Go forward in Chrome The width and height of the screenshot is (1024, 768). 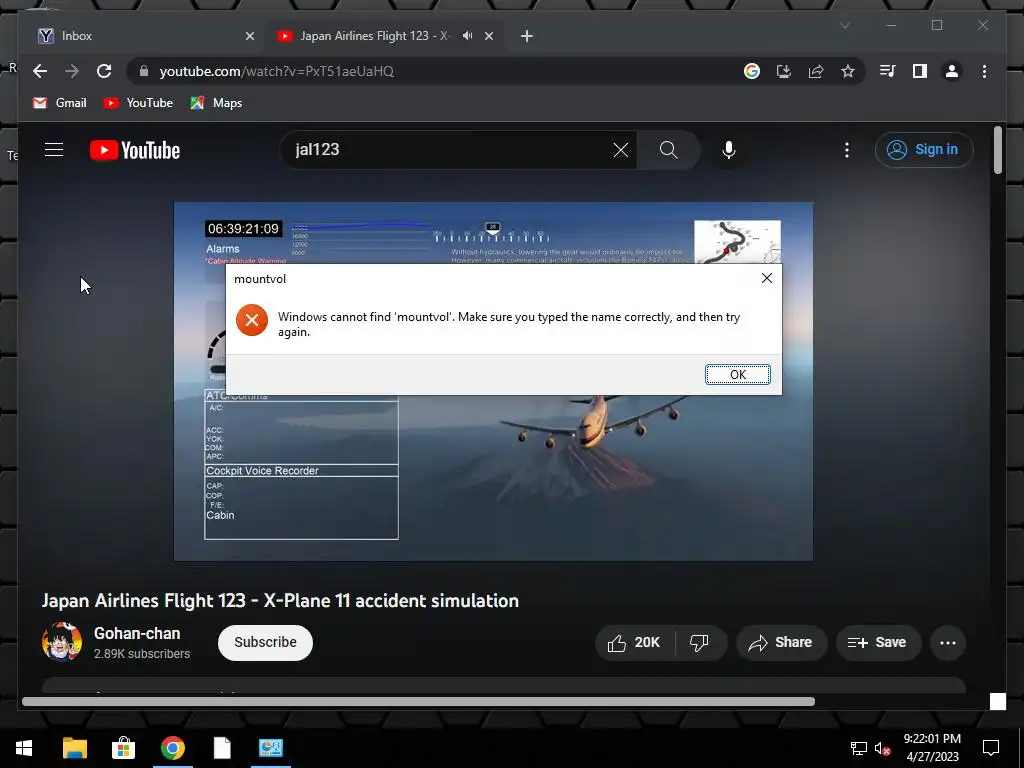pos(72,71)
